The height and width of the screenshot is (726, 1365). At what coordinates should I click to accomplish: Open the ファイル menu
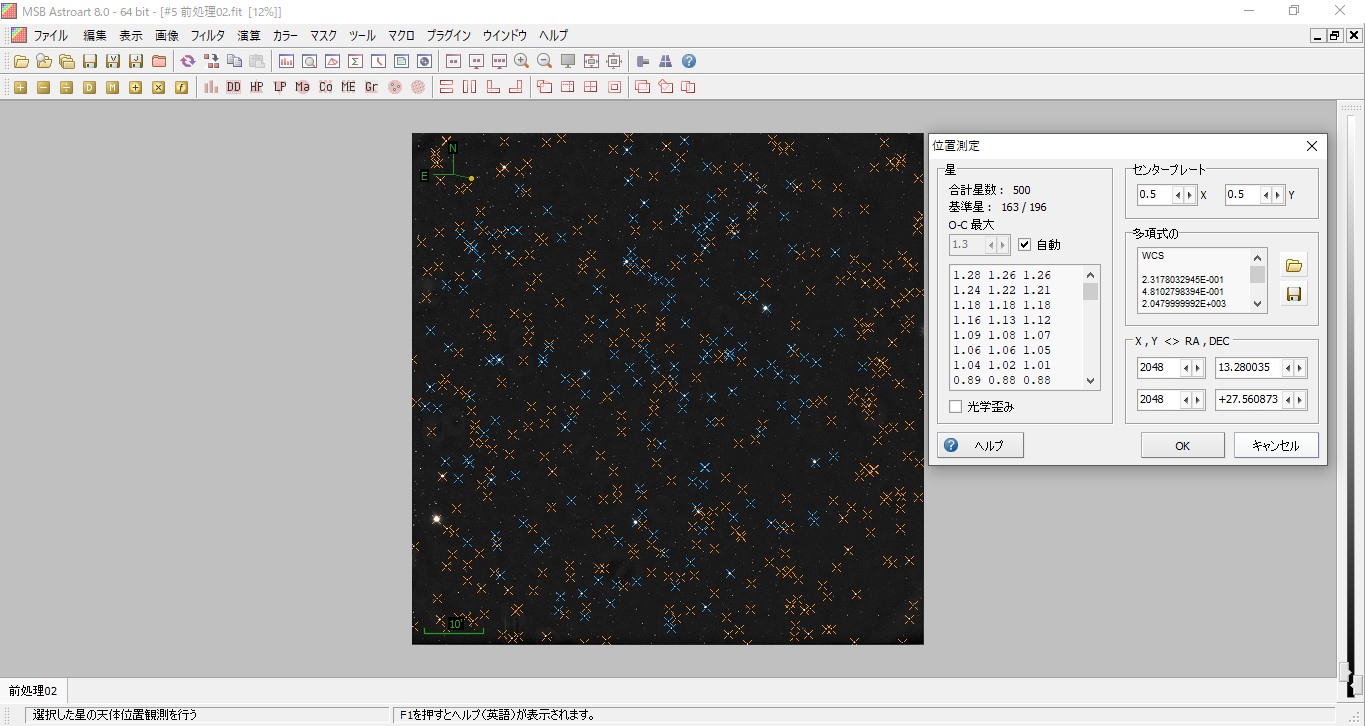coord(50,35)
